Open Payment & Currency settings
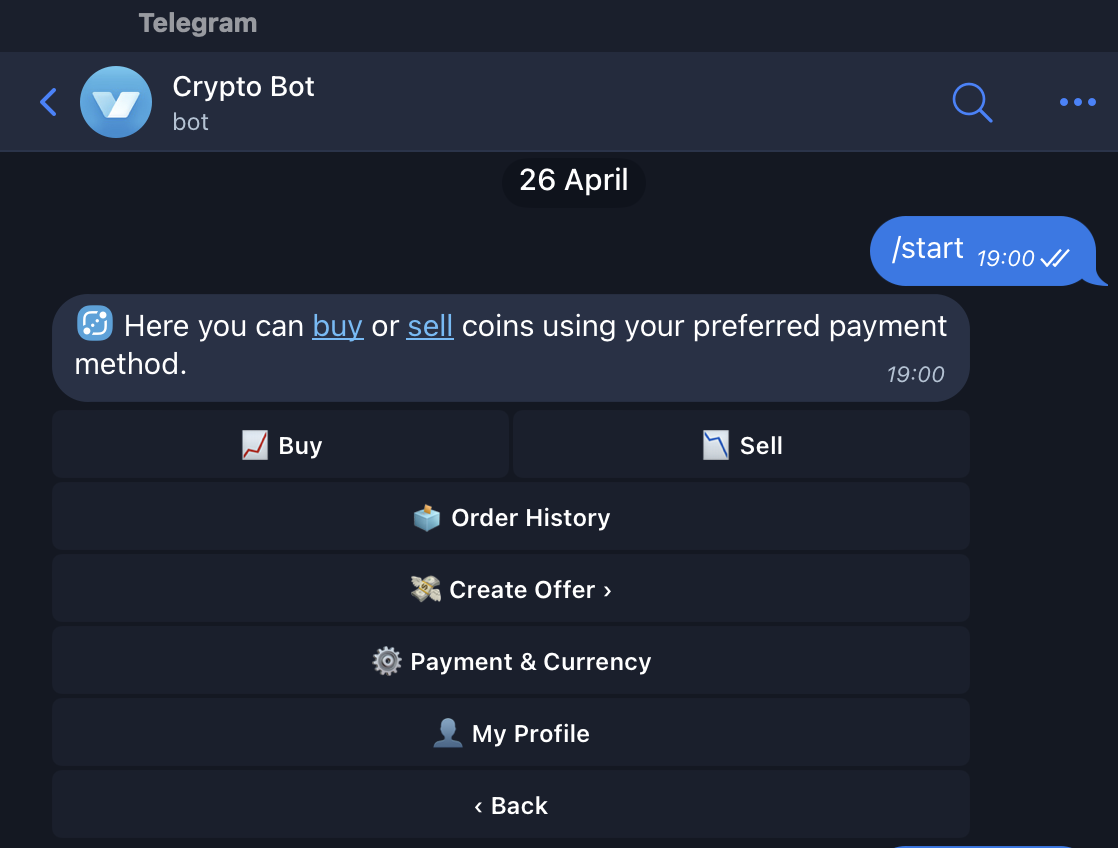Screen dimensions: 1118x848 point(530,662)
